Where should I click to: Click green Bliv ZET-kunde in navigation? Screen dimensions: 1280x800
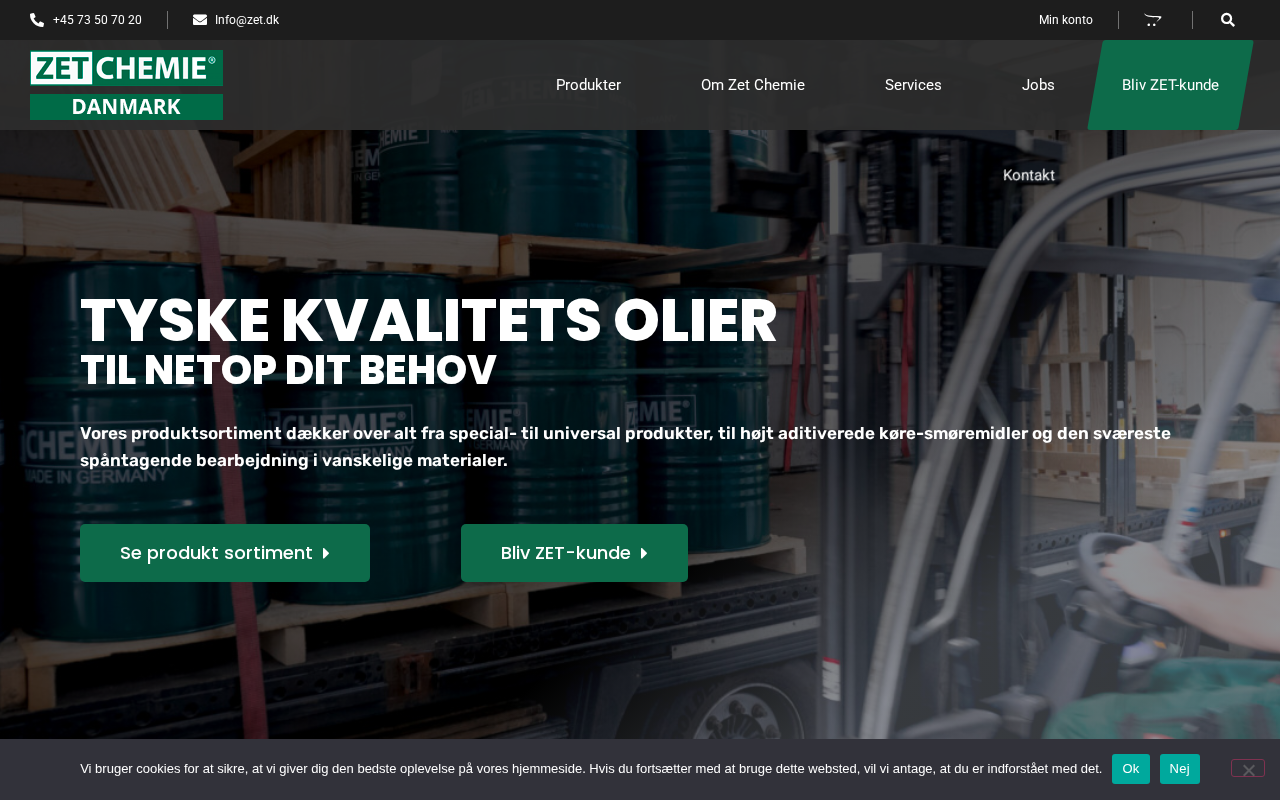pyautogui.click(x=1170, y=85)
